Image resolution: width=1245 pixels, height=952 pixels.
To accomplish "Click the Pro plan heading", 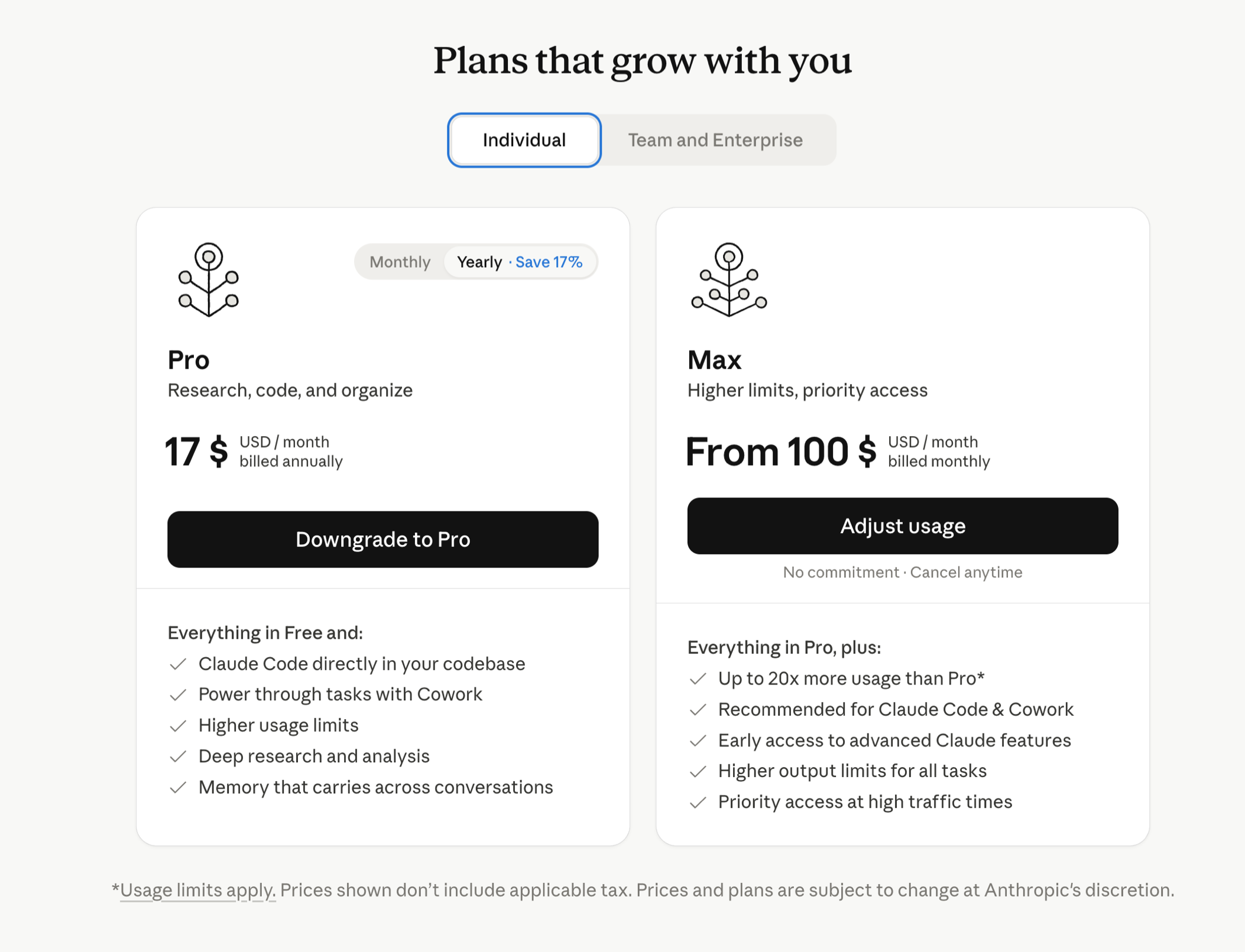I will pos(189,360).
